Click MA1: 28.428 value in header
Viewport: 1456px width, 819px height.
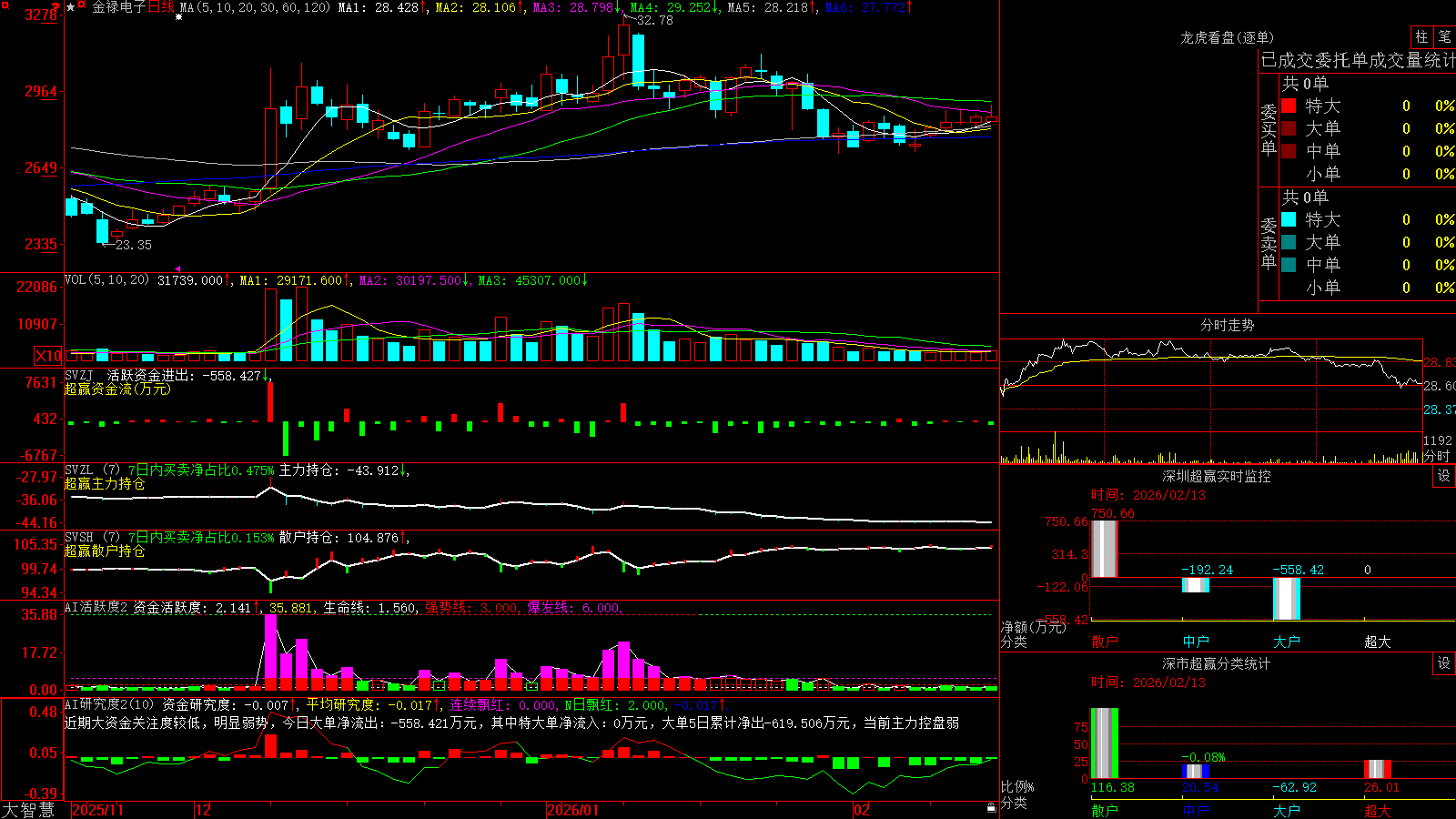(x=379, y=7)
